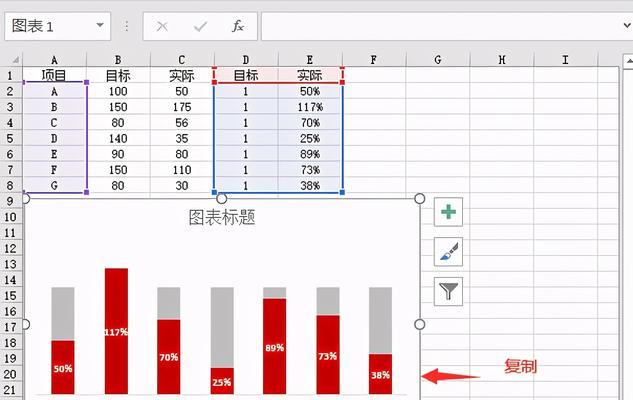633x400 pixels.
Task: Click cell E6 showing 89%
Action: pyautogui.click(x=310, y=154)
